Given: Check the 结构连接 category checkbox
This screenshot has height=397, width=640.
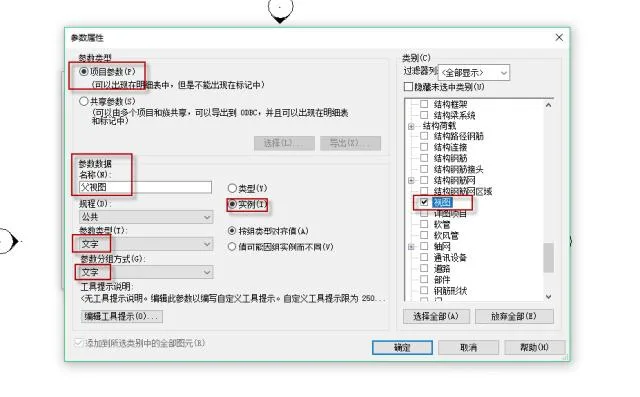Looking at the screenshot, I should [424, 147].
